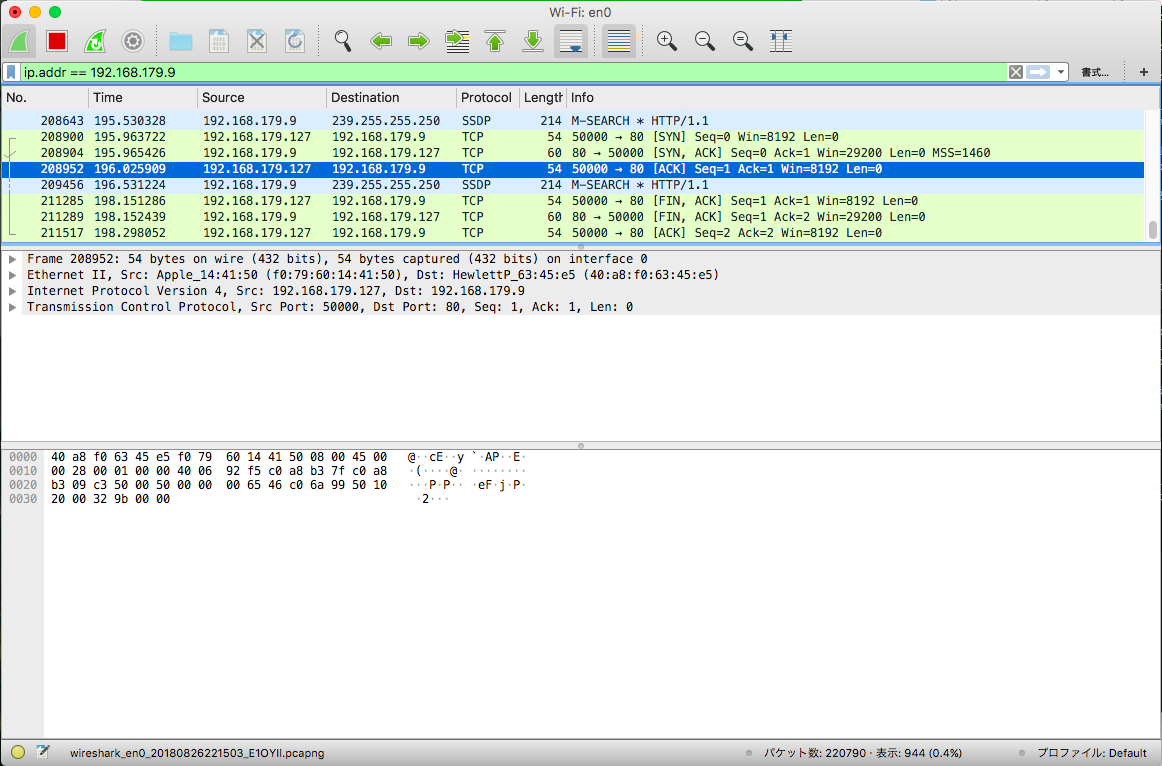1162x766 pixels.
Task: Start a new live capture
Action: [19, 41]
